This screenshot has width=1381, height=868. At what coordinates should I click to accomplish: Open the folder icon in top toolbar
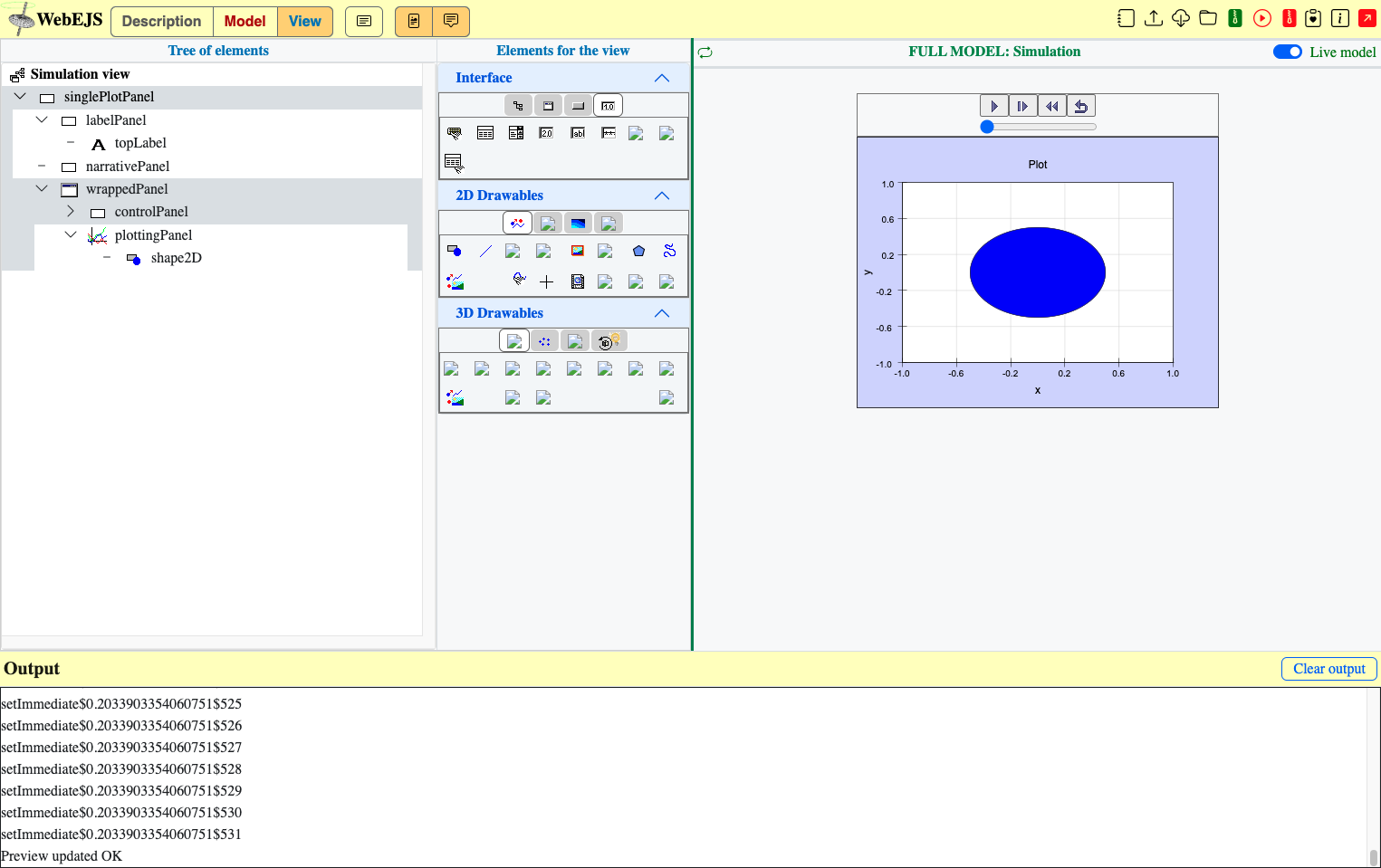1208,18
